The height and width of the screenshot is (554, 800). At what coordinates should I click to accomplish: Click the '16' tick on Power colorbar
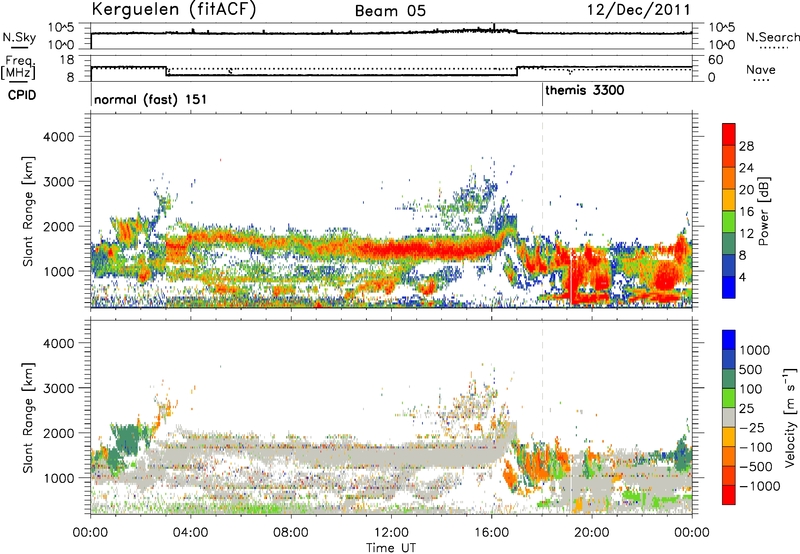pos(746,212)
